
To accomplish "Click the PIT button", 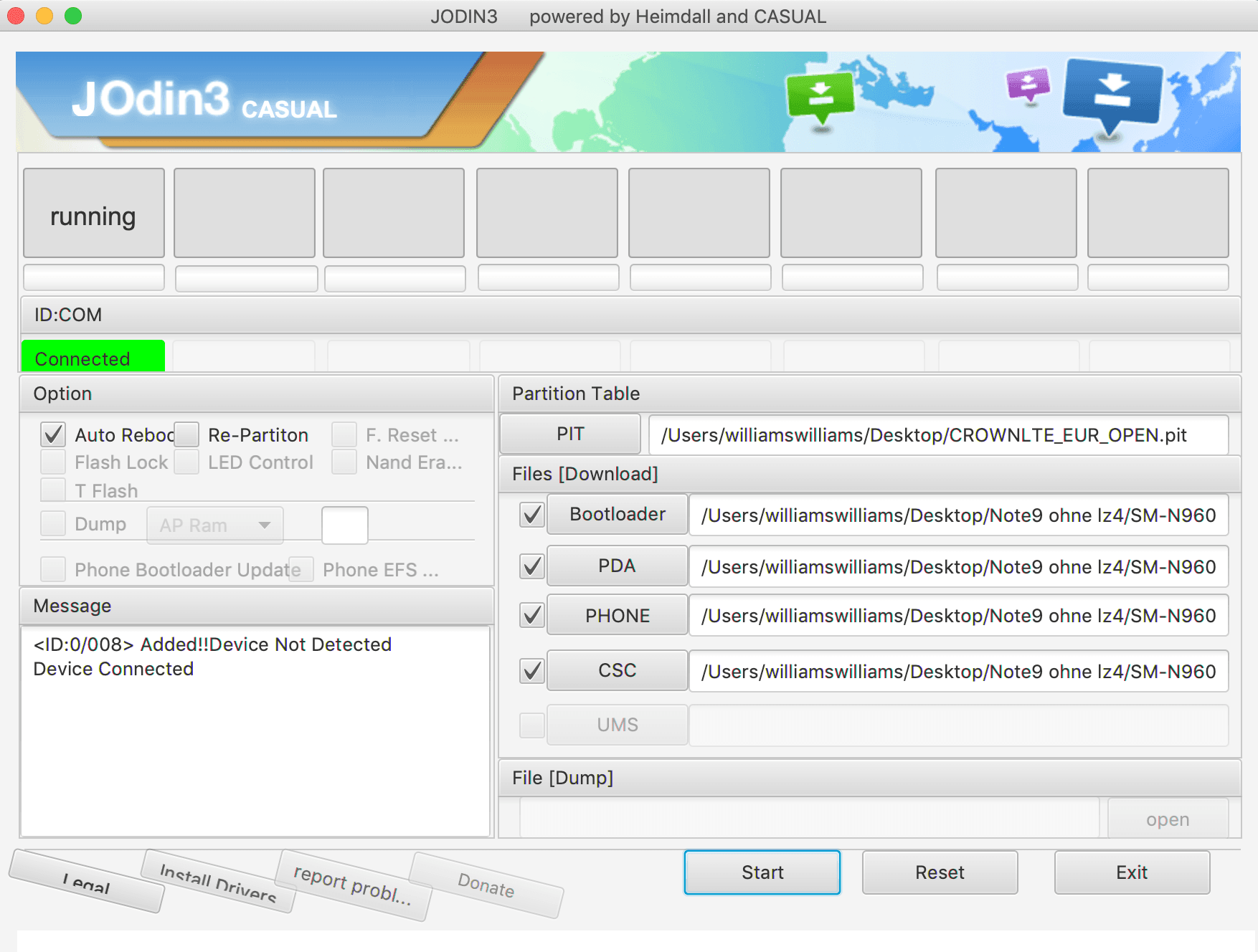I will tap(570, 434).
